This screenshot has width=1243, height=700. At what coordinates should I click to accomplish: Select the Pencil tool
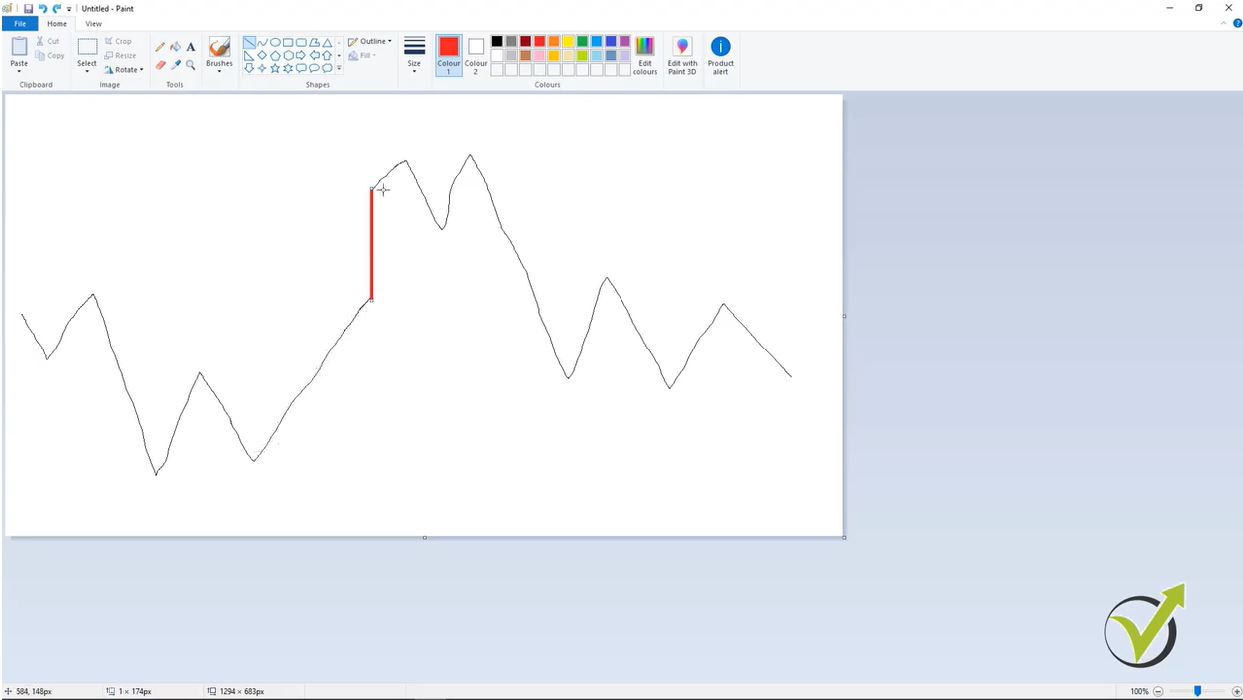(x=159, y=46)
